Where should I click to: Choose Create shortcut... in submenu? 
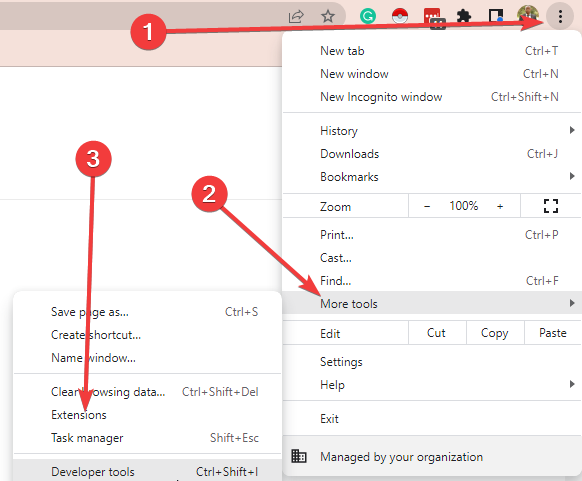click(x=147, y=335)
